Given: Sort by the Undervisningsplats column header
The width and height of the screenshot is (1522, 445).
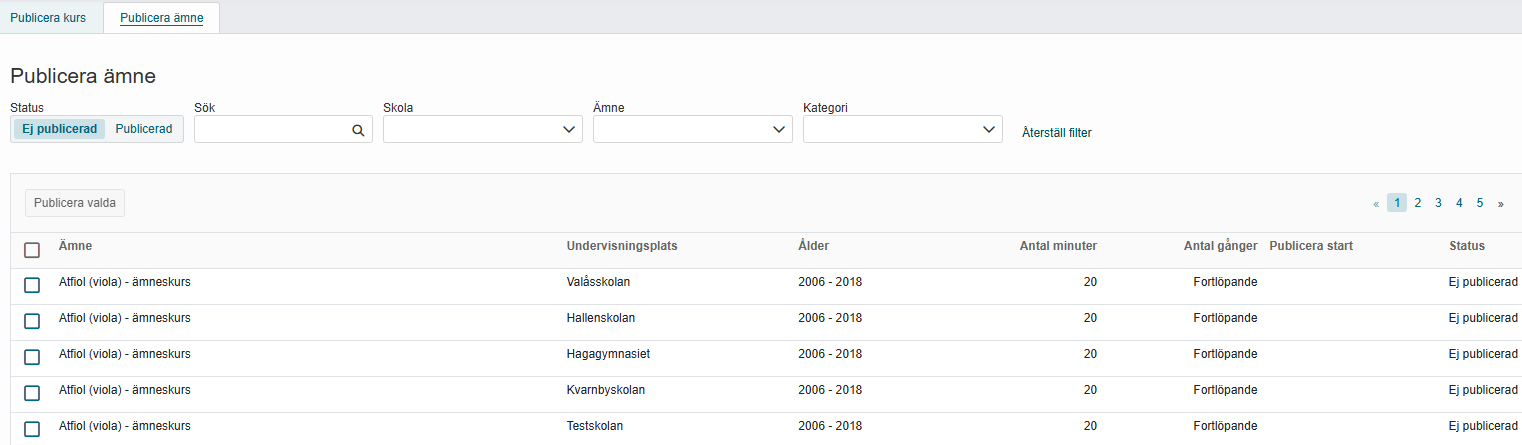Looking at the screenshot, I should click(622, 246).
